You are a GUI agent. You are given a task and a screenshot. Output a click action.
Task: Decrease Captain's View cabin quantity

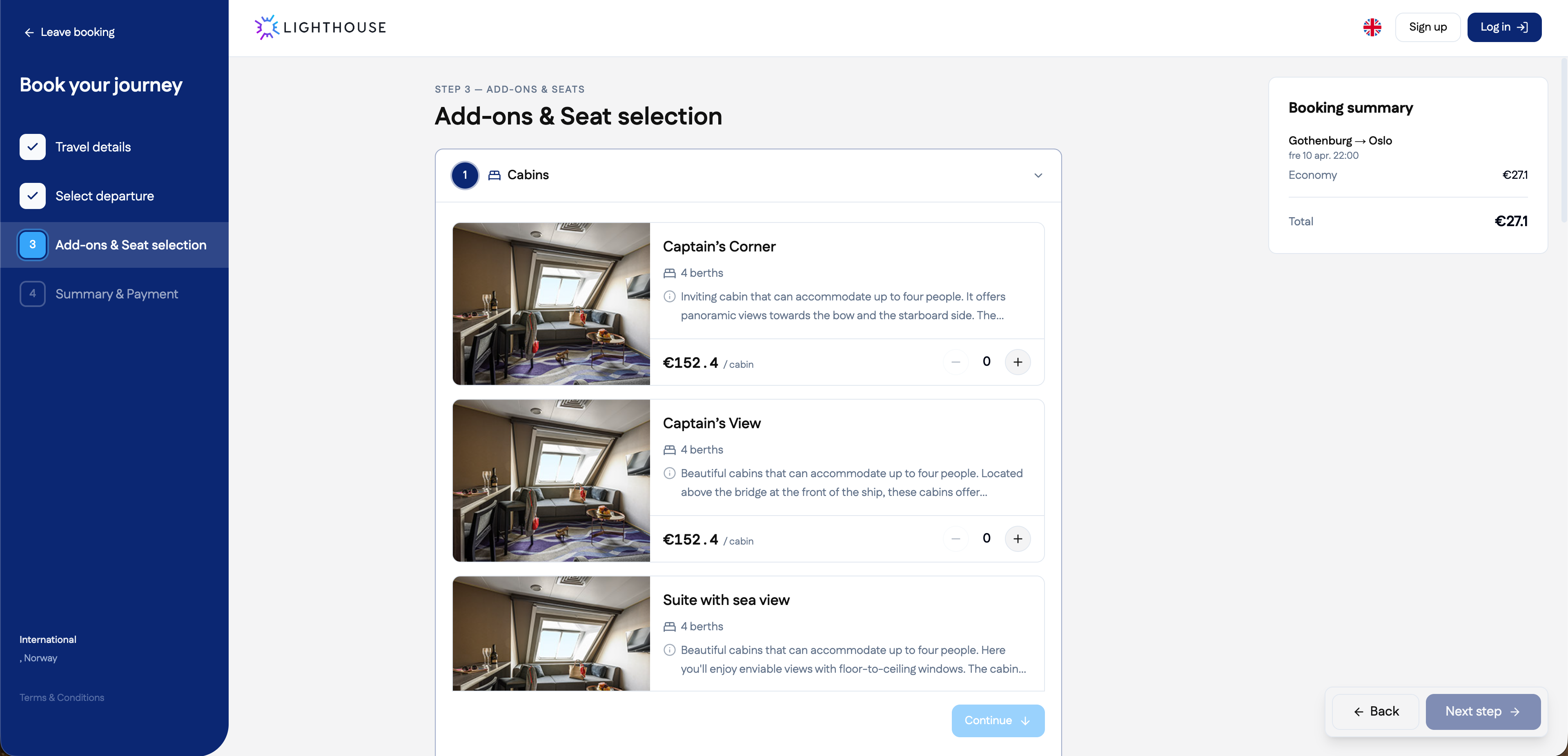coord(955,539)
